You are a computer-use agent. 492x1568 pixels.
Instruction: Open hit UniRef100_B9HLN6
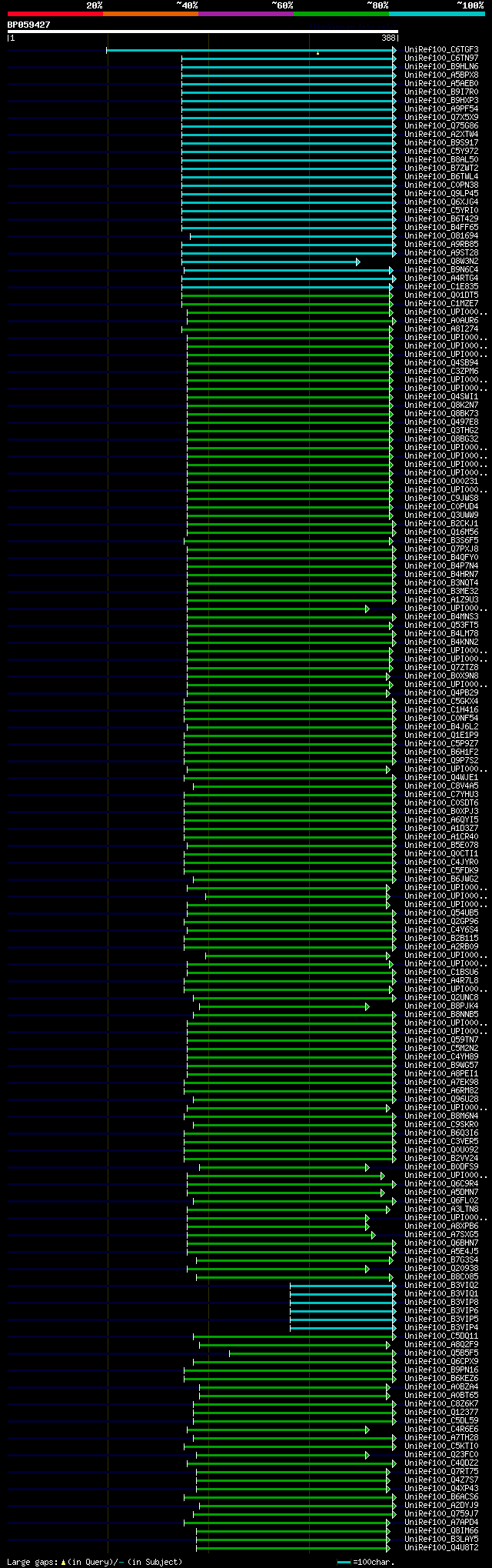click(x=441, y=67)
